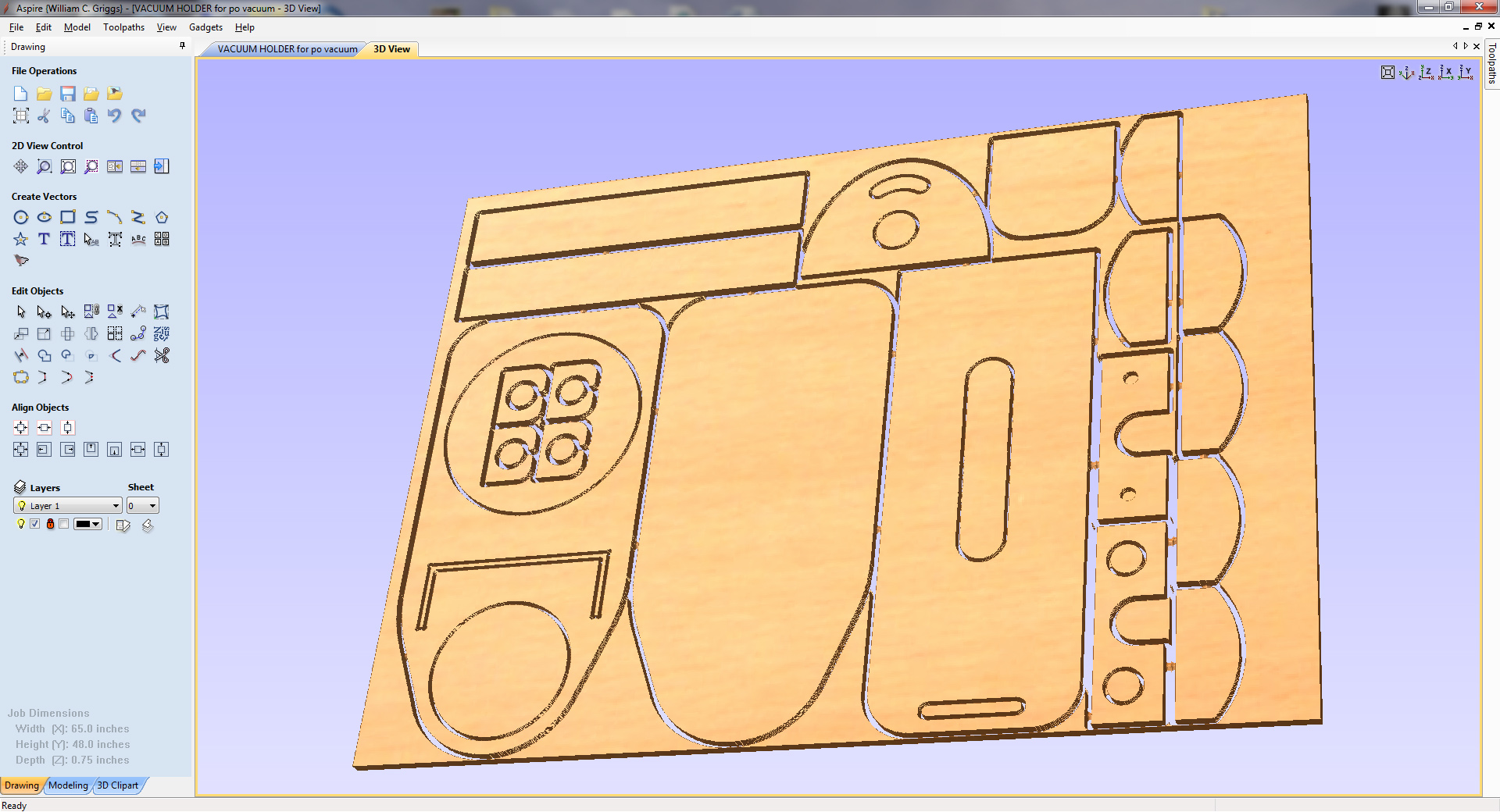The image size is (1500, 812).
Task: Select the Draw Ellipse tool
Action: 45,217
